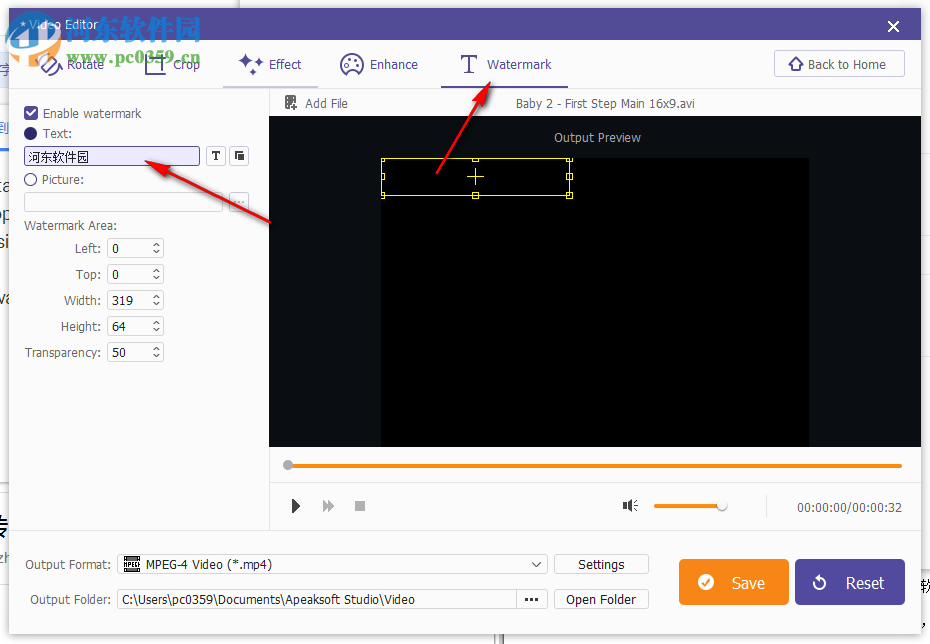Mute audio using the speaker icon
Screen dimensions: 930x644
630,505
